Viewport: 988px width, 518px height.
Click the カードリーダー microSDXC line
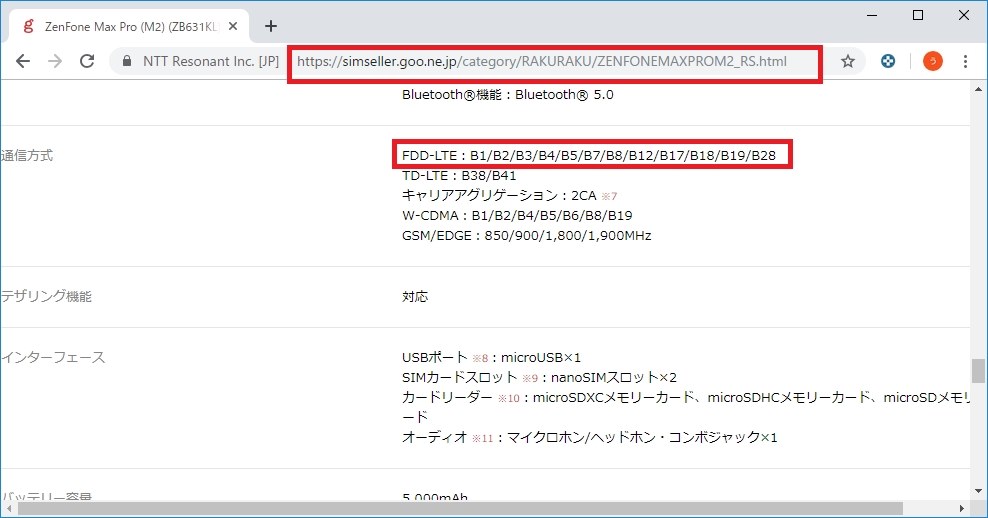(686, 398)
